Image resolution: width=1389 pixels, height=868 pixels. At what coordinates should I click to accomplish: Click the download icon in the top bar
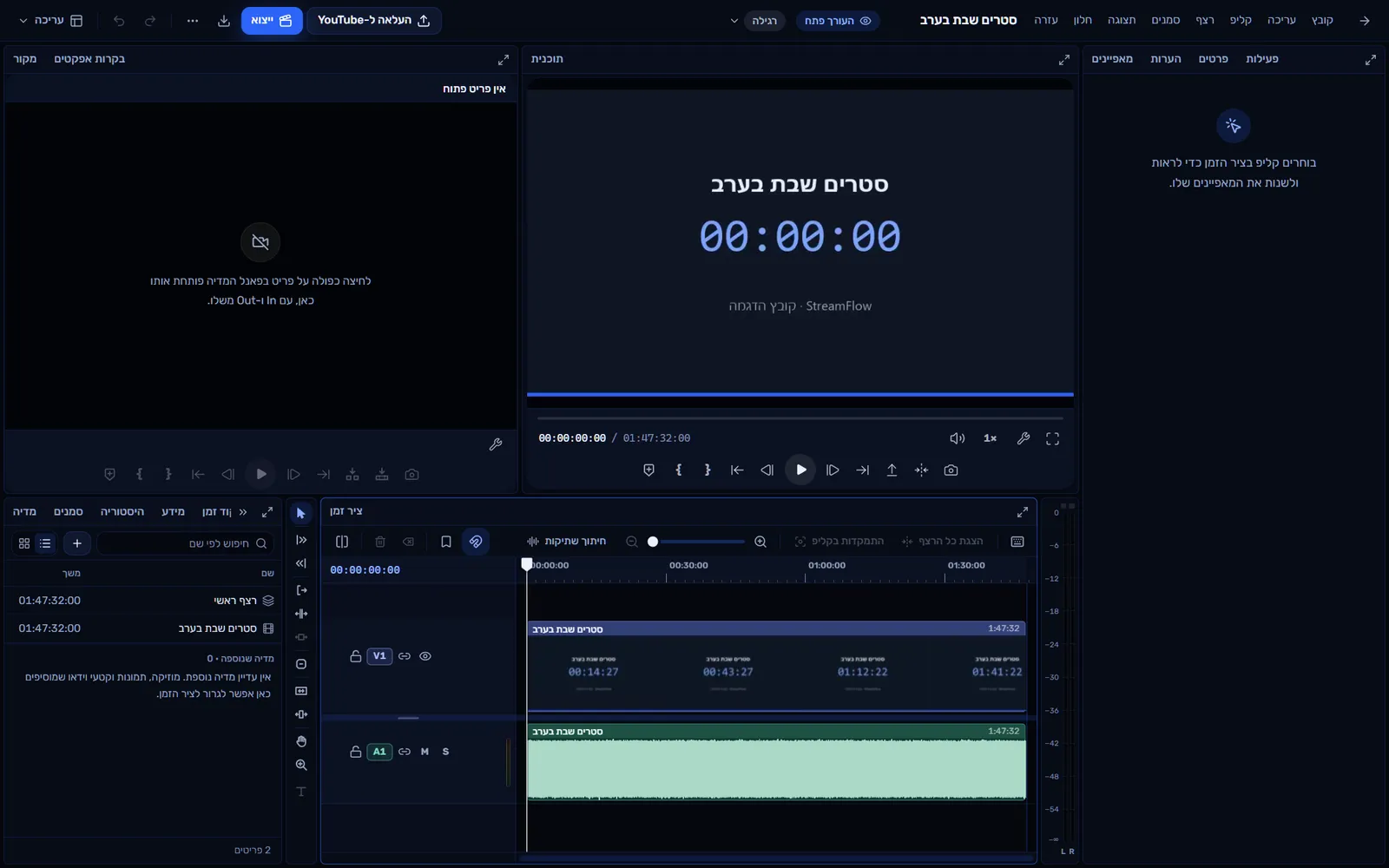(224, 21)
